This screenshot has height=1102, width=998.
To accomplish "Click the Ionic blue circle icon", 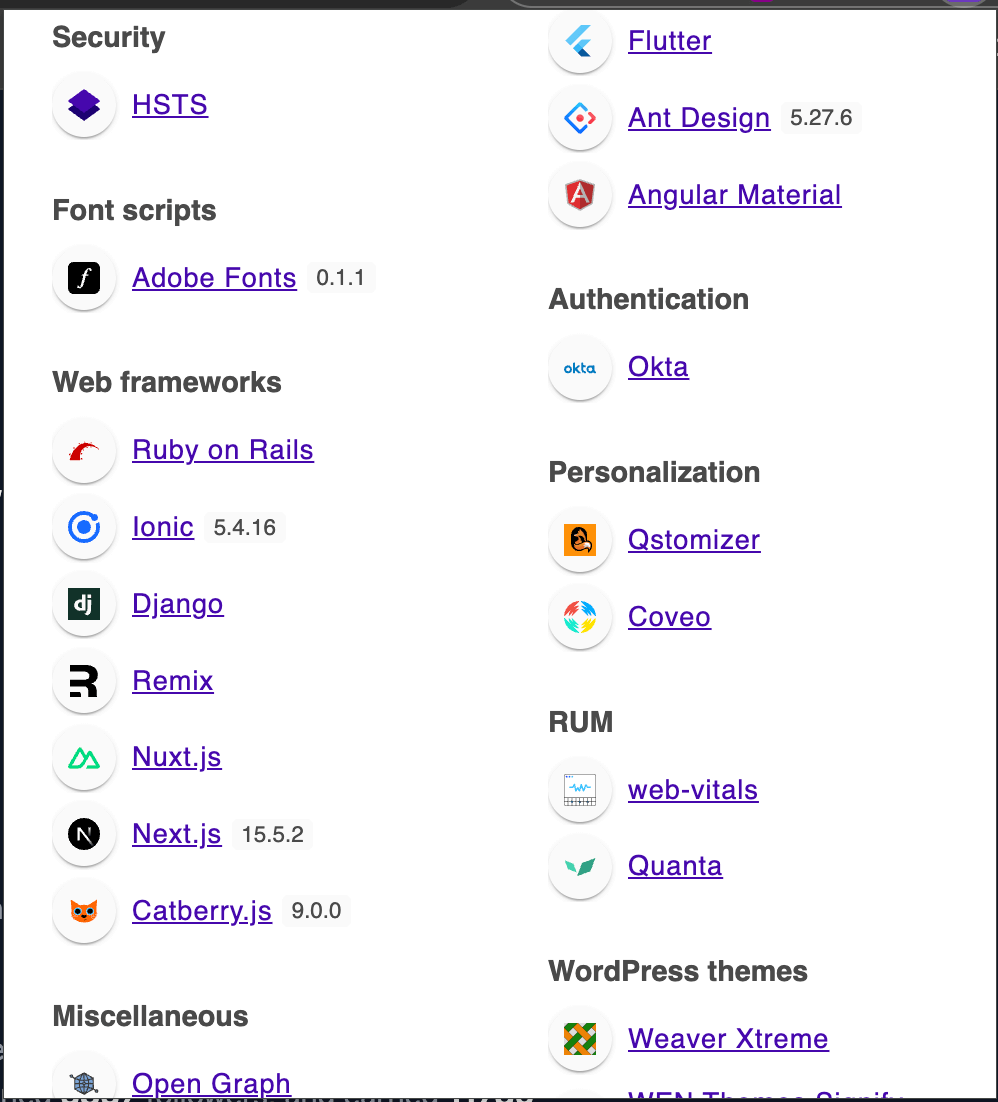I will [84, 527].
